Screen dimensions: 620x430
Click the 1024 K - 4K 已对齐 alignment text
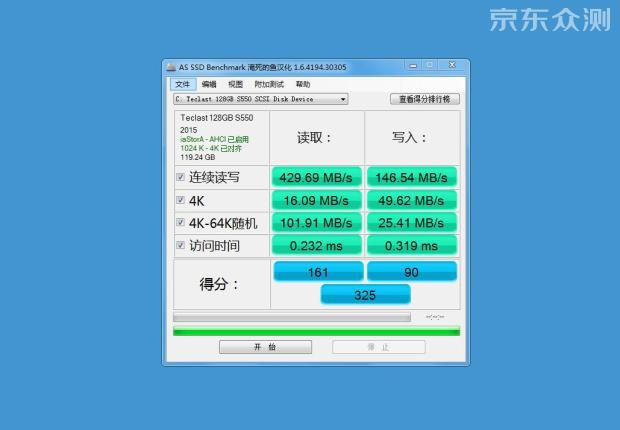(x=211, y=148)
